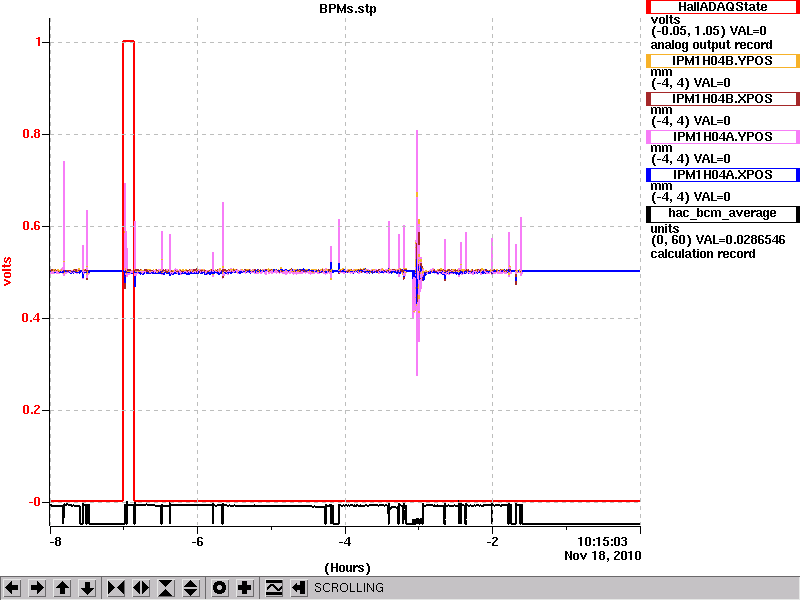
Task: Select the IPM1H04A.YPOS legend entry
Action: 722,137
